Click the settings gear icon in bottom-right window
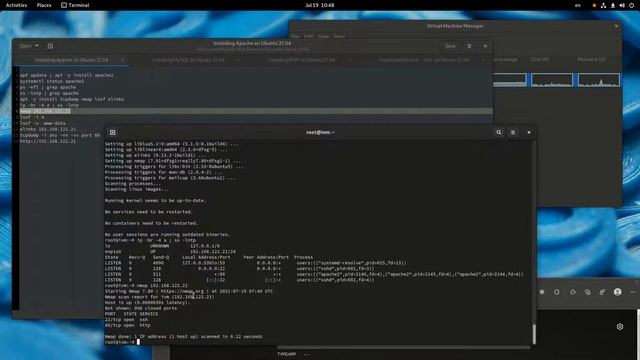 [620, 327]
